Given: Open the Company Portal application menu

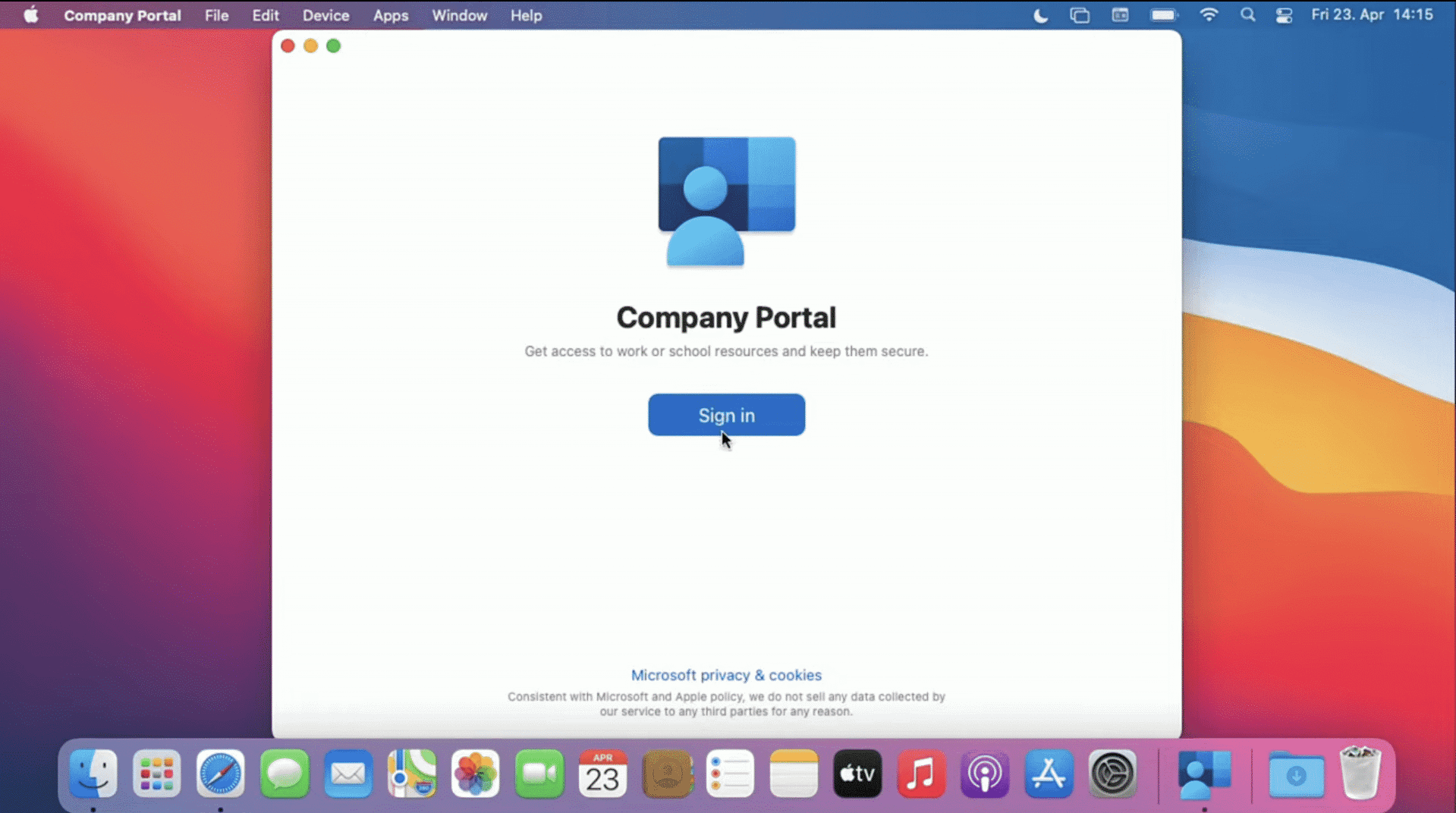Looking at the screenshot, I should pyautogui.click(x=122, y=15).
